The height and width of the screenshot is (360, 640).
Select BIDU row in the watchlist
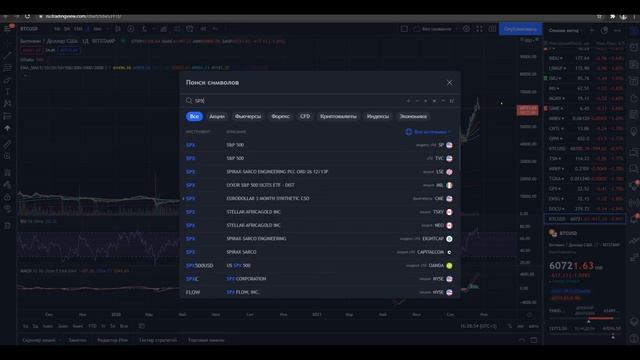point(584,58)
